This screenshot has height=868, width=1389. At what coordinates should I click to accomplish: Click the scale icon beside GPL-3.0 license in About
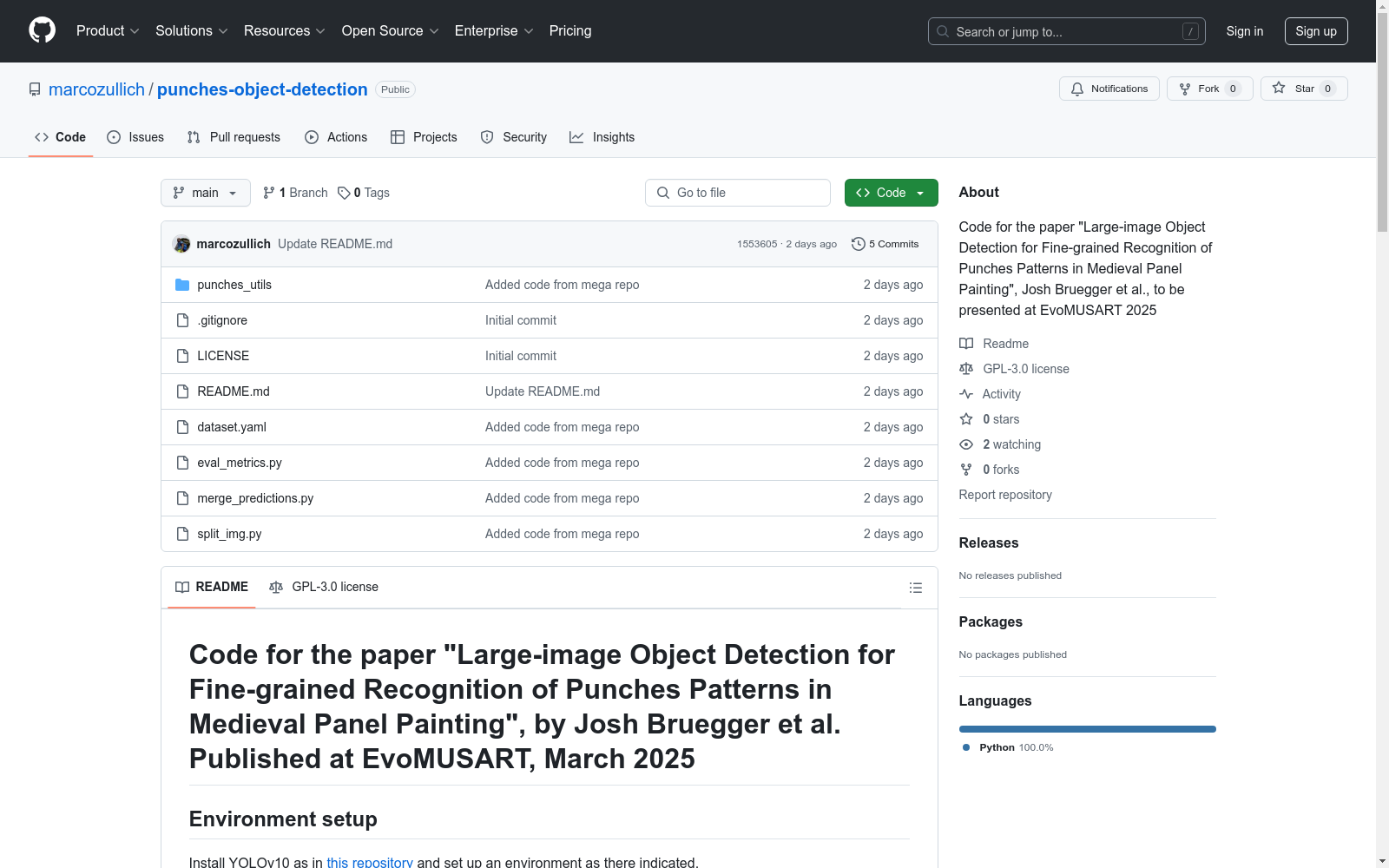tap(966, 369)
